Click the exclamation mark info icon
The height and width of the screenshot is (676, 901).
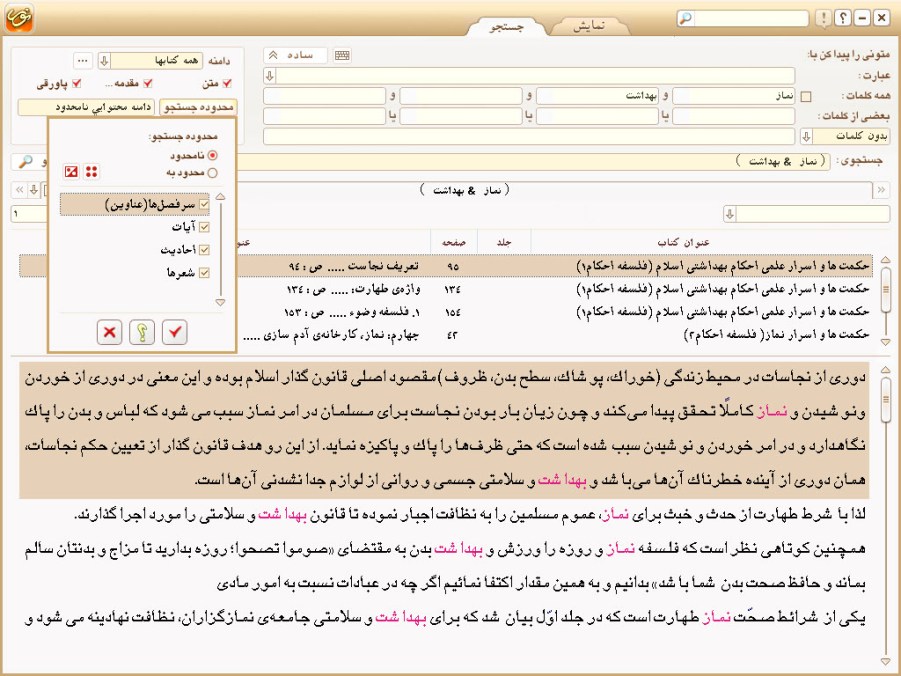coord(824,18)
